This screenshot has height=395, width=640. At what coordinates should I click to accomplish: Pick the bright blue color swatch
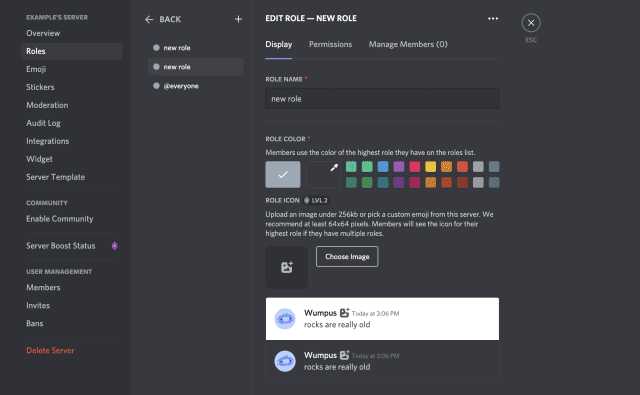(x=383, y=166)
